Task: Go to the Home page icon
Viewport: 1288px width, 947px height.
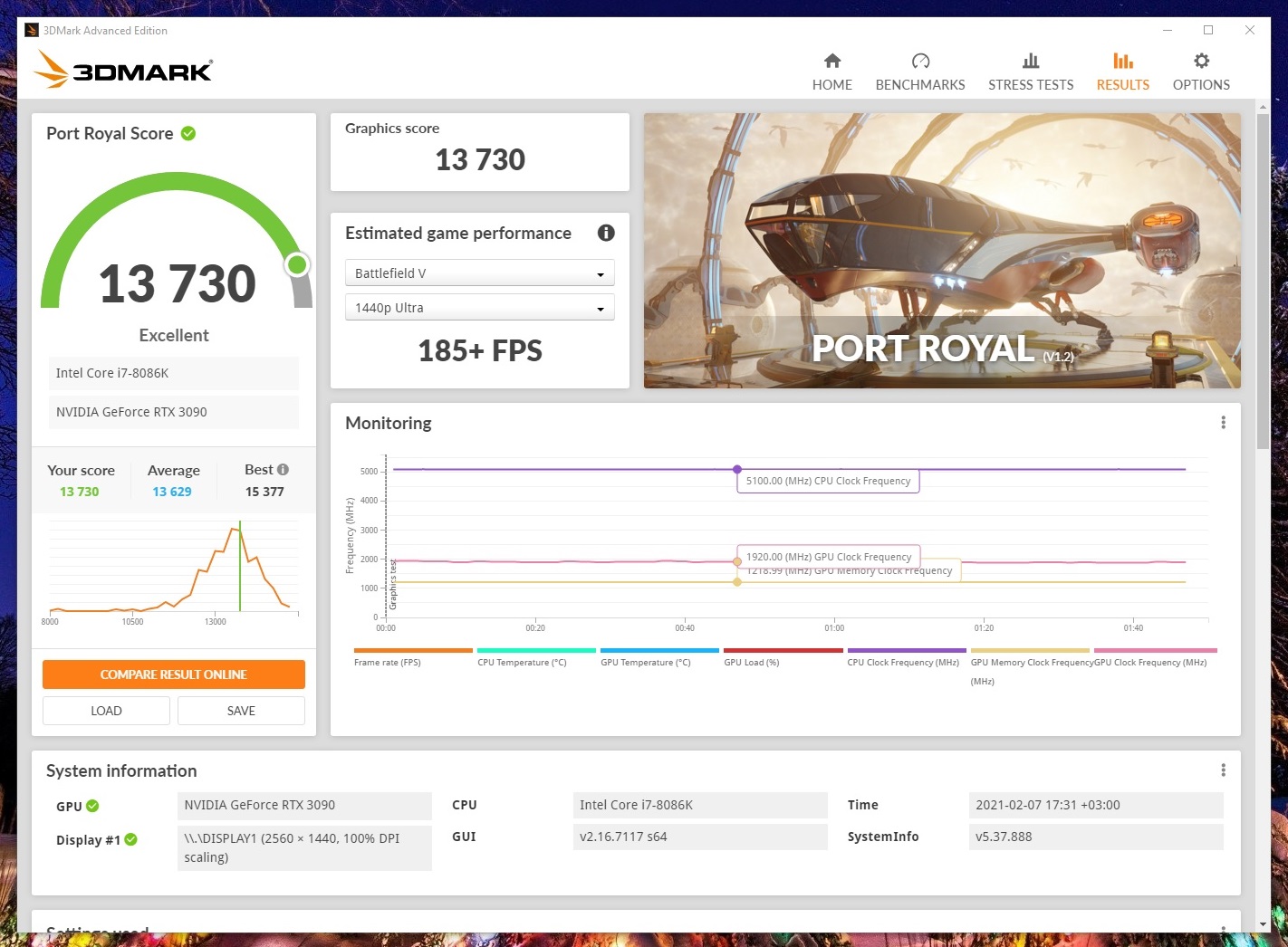Action: pyautogui.click(x=832, y=61)
